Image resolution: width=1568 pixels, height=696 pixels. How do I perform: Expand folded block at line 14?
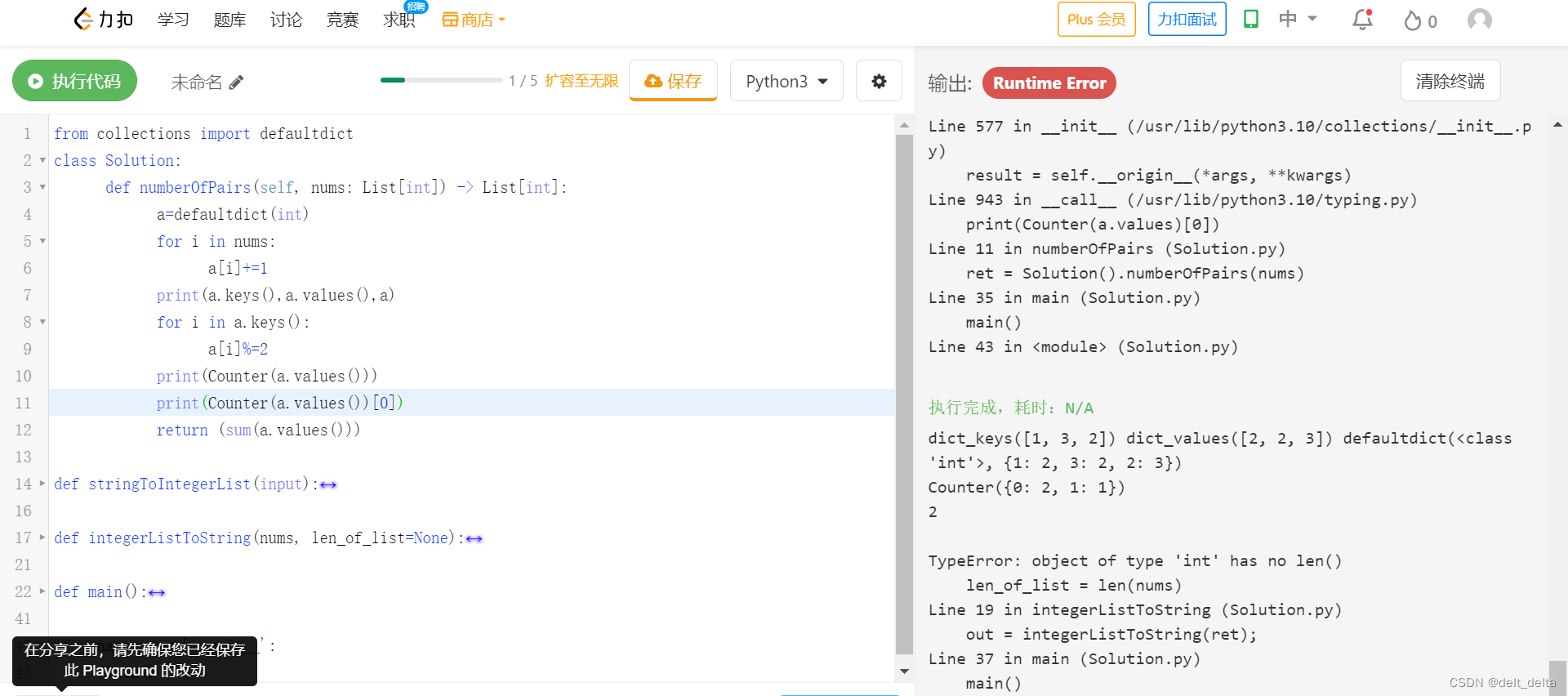pyautogui.click(x=42, y=484)
